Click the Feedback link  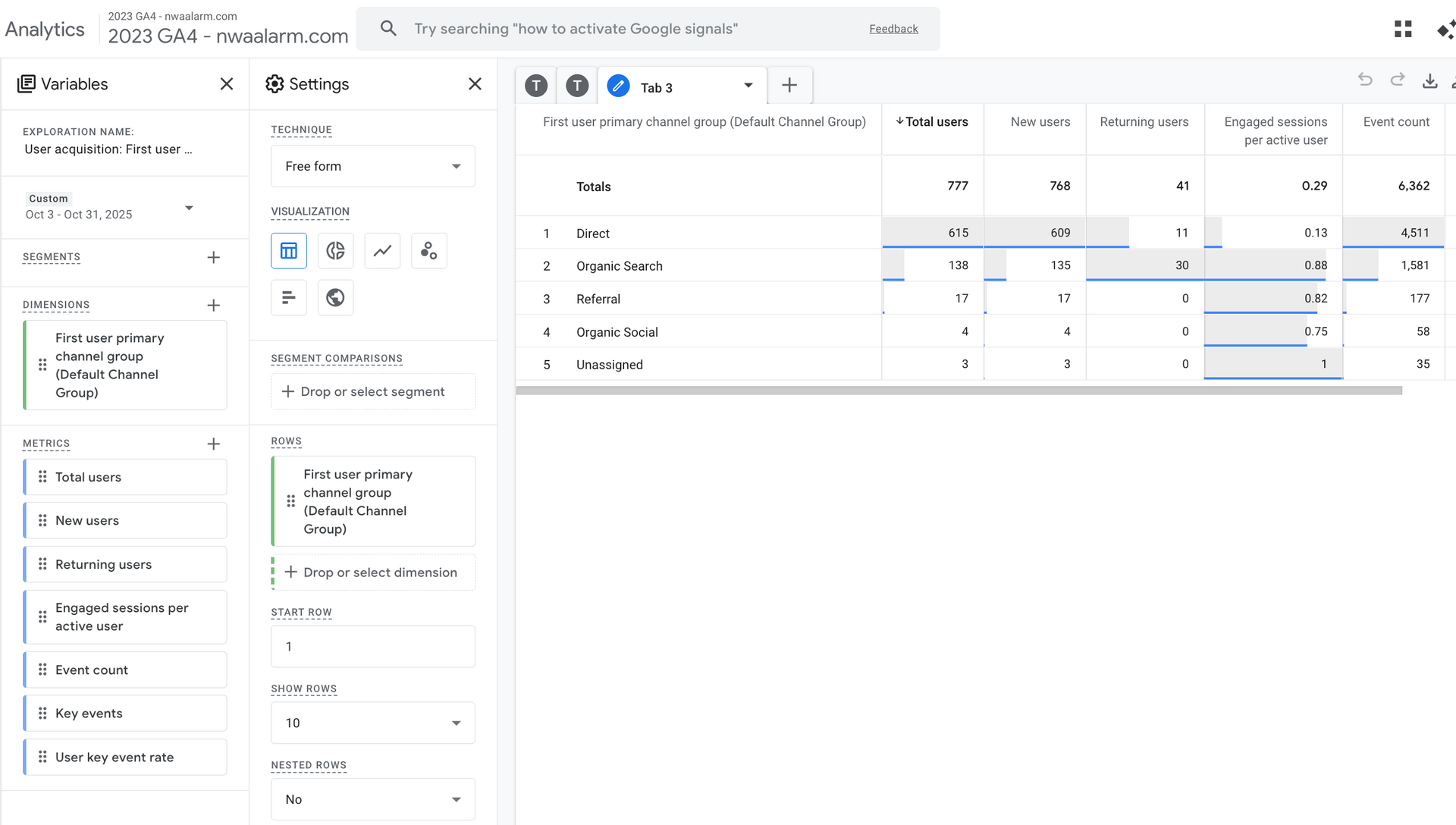[893, 29]
